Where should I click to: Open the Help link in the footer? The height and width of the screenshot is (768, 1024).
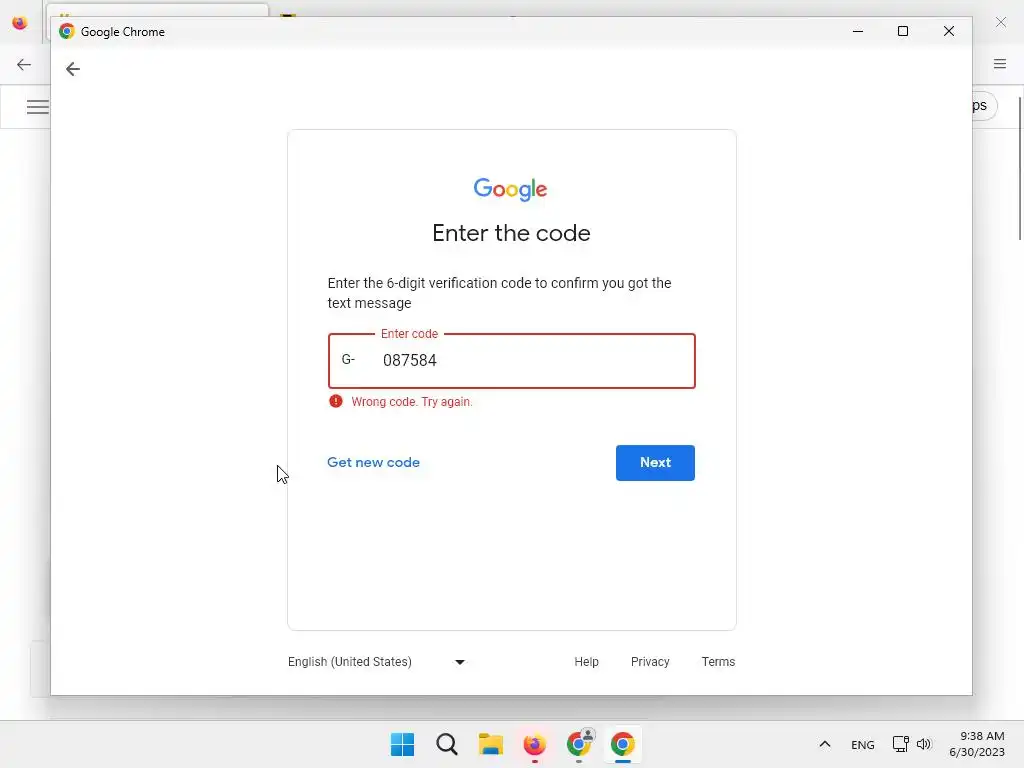[586, 662]
